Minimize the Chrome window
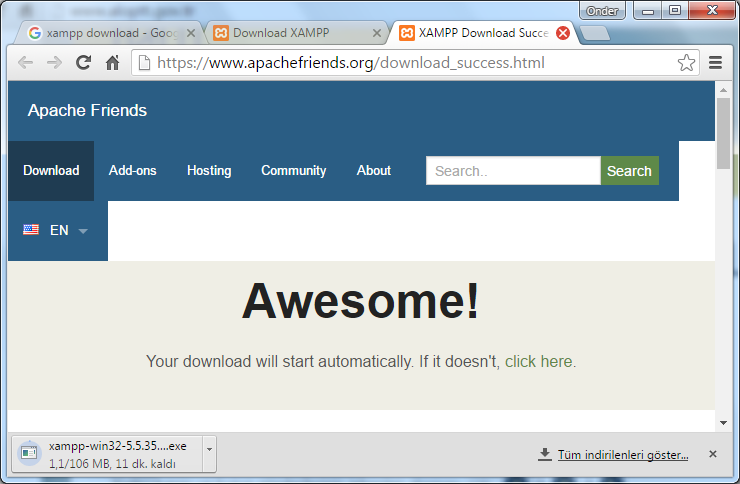Screen dimensions: 740x484 tap(648, 10)
